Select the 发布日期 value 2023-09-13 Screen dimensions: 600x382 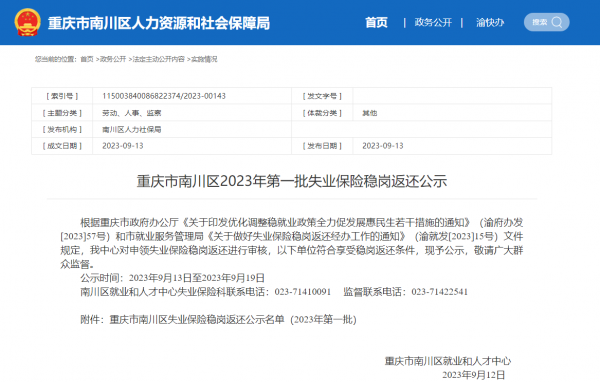383,146
